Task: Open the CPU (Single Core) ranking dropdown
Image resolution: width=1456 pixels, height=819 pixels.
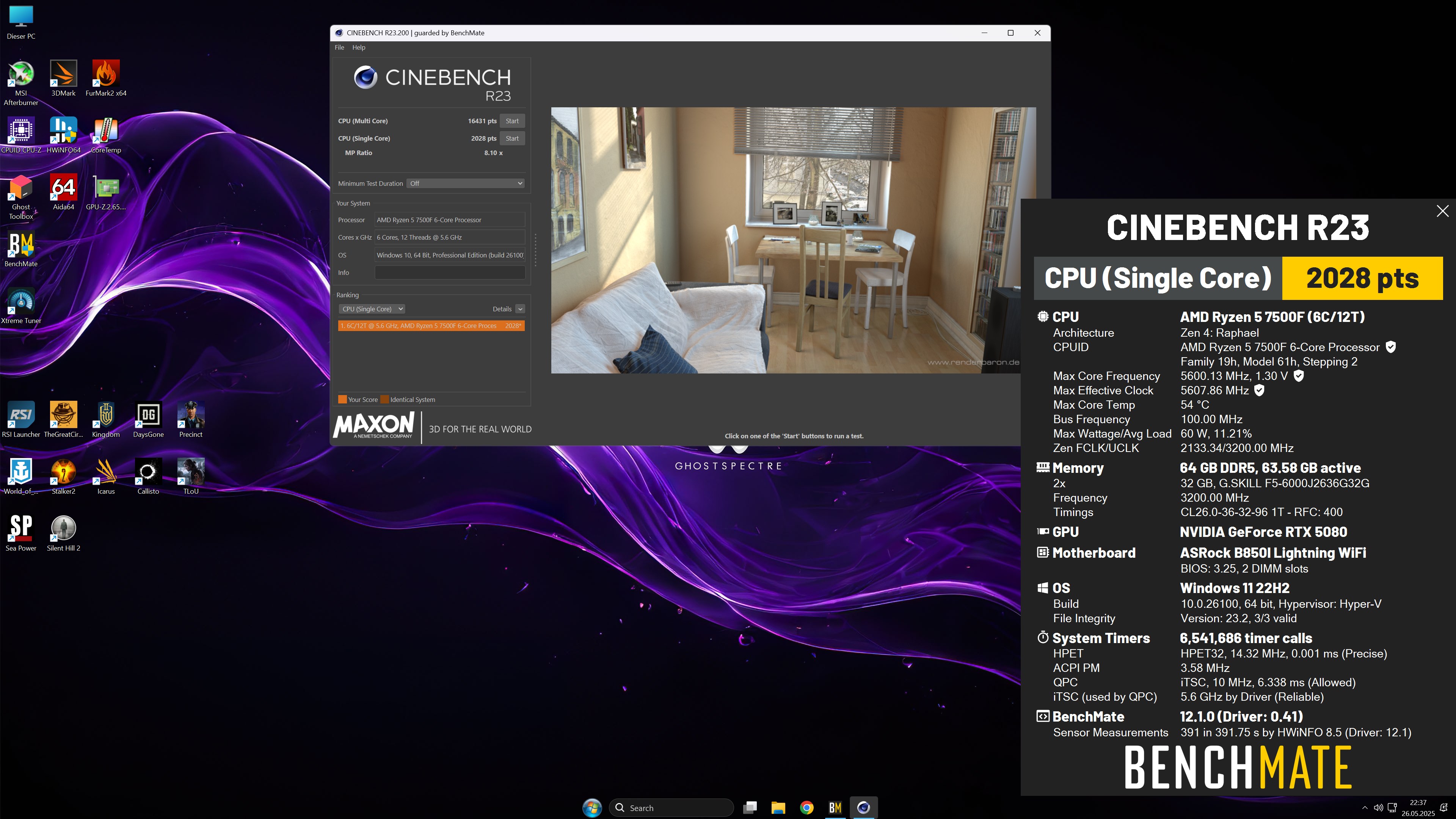Action: click(x=372, y=309)
